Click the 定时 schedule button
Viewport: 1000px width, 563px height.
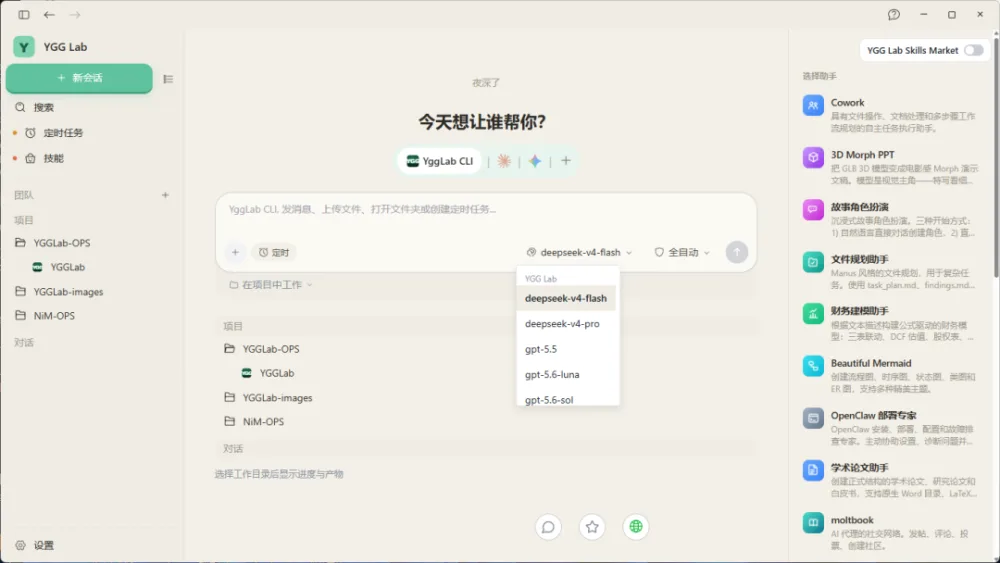274,252
